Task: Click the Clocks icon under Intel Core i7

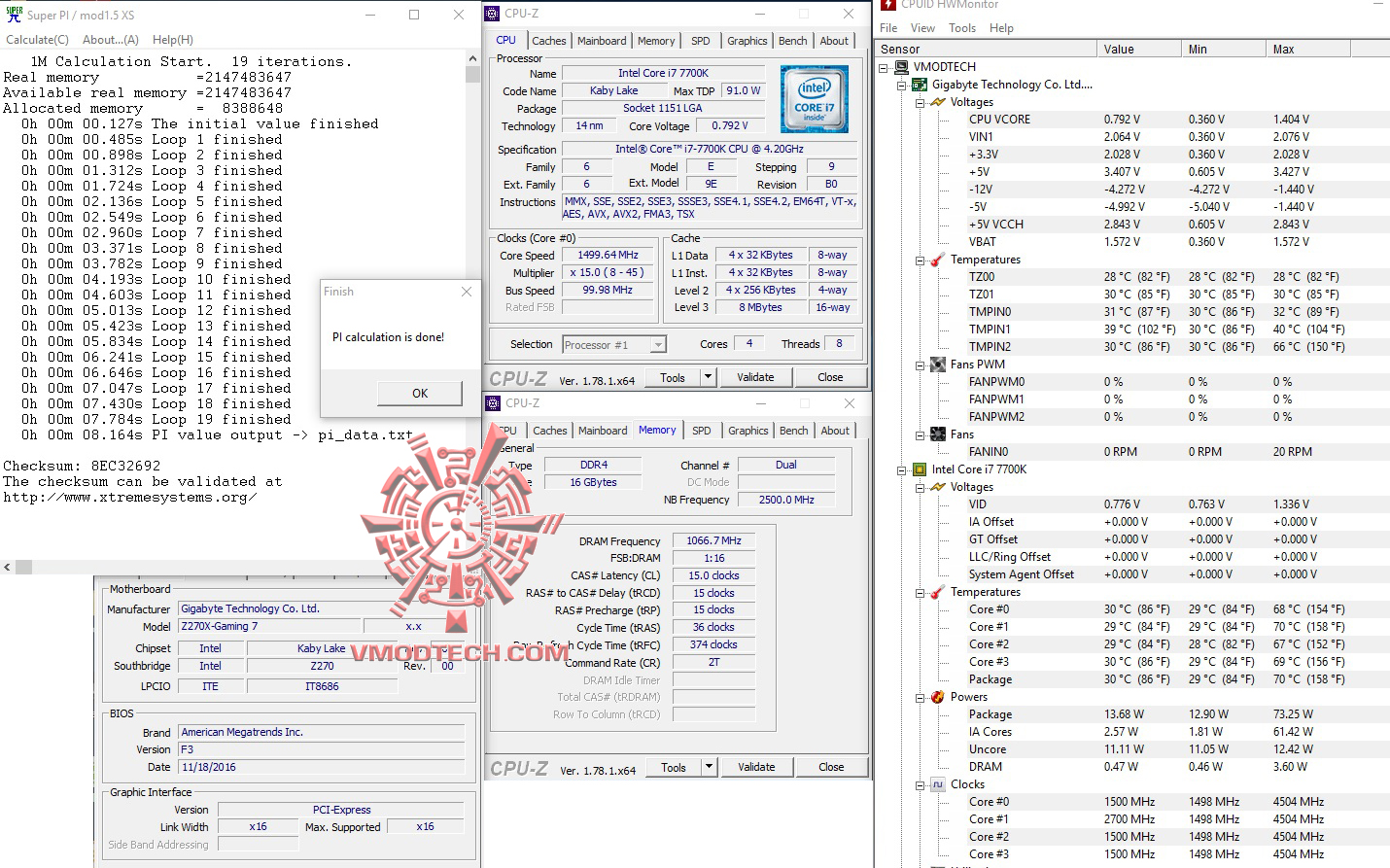Action: point(936,784)
